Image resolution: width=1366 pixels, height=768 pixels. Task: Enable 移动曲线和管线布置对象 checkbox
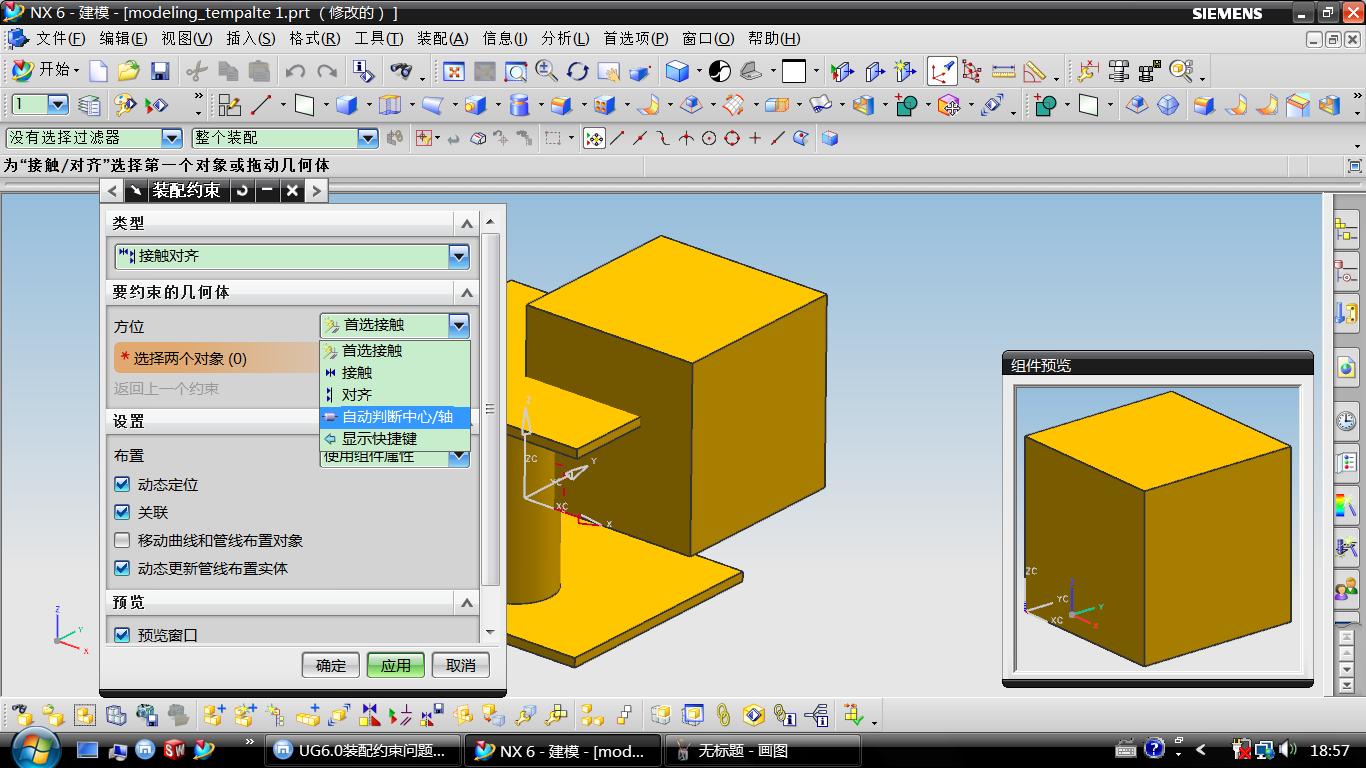coord(122,541)
